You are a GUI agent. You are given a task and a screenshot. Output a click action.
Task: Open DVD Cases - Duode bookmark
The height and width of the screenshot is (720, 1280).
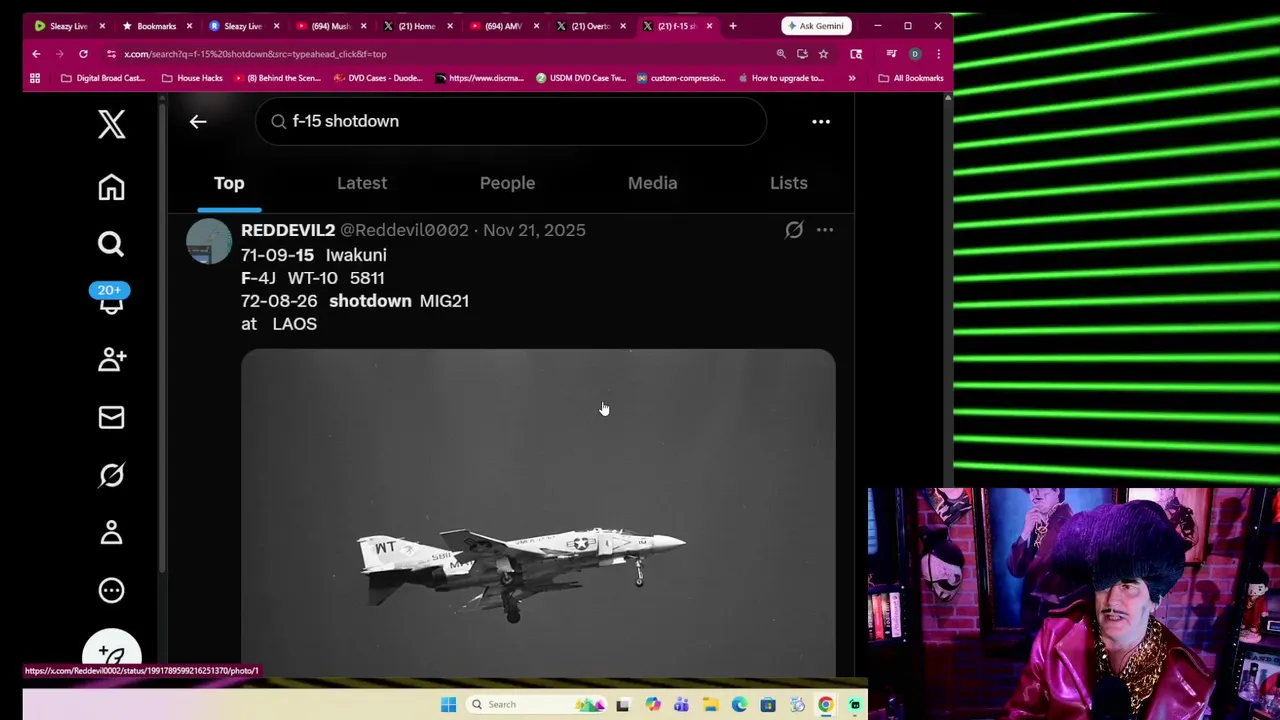click(x=378, y=78)
